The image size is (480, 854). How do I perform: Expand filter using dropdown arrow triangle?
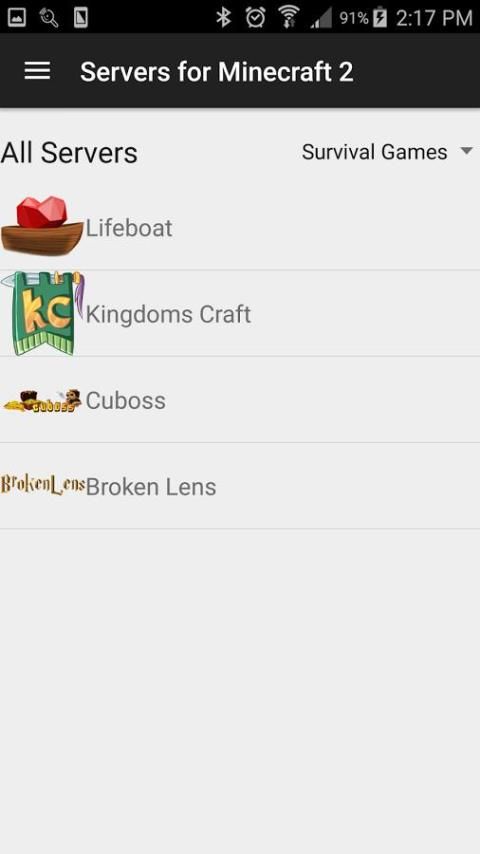(466, 151)
